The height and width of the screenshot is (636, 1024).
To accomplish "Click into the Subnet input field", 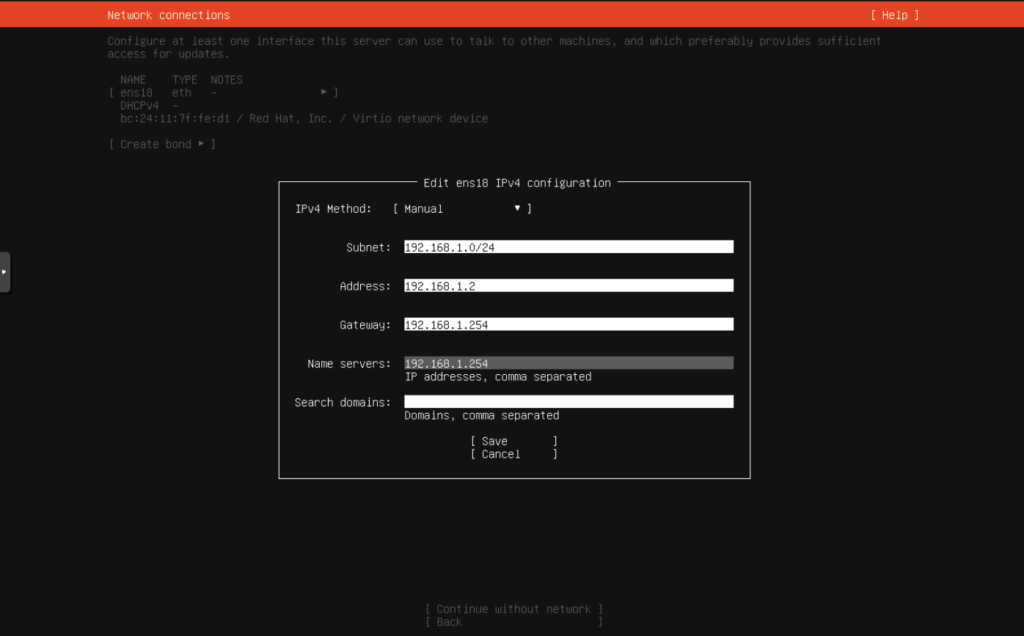I will click(x=568, y=247).
